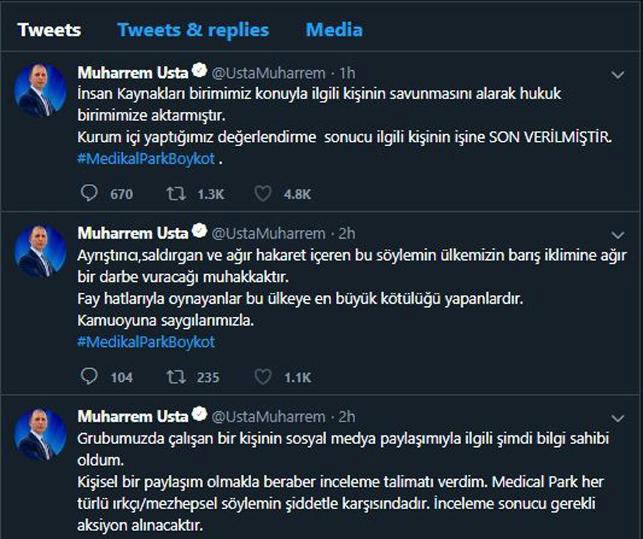Reply to the SON VERİLMİŞTİR tweet
643x539 pixels.
[x=88, y=194]
